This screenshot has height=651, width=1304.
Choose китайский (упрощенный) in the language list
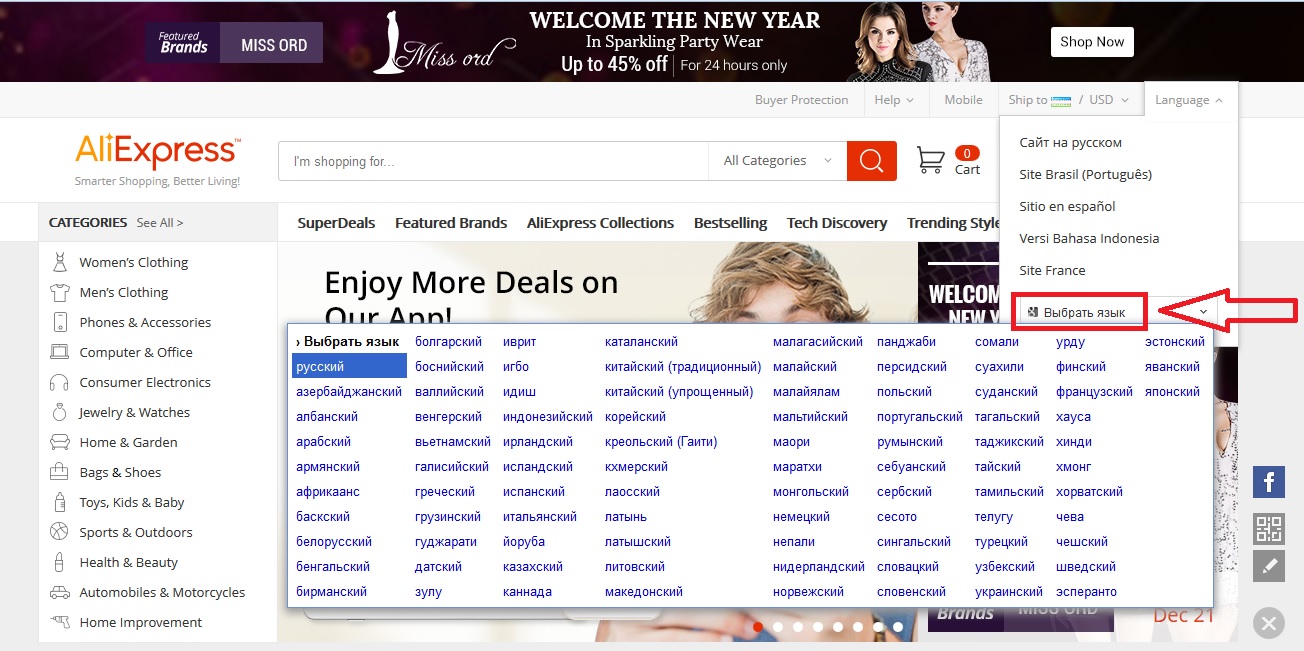[x=679, y=392]
